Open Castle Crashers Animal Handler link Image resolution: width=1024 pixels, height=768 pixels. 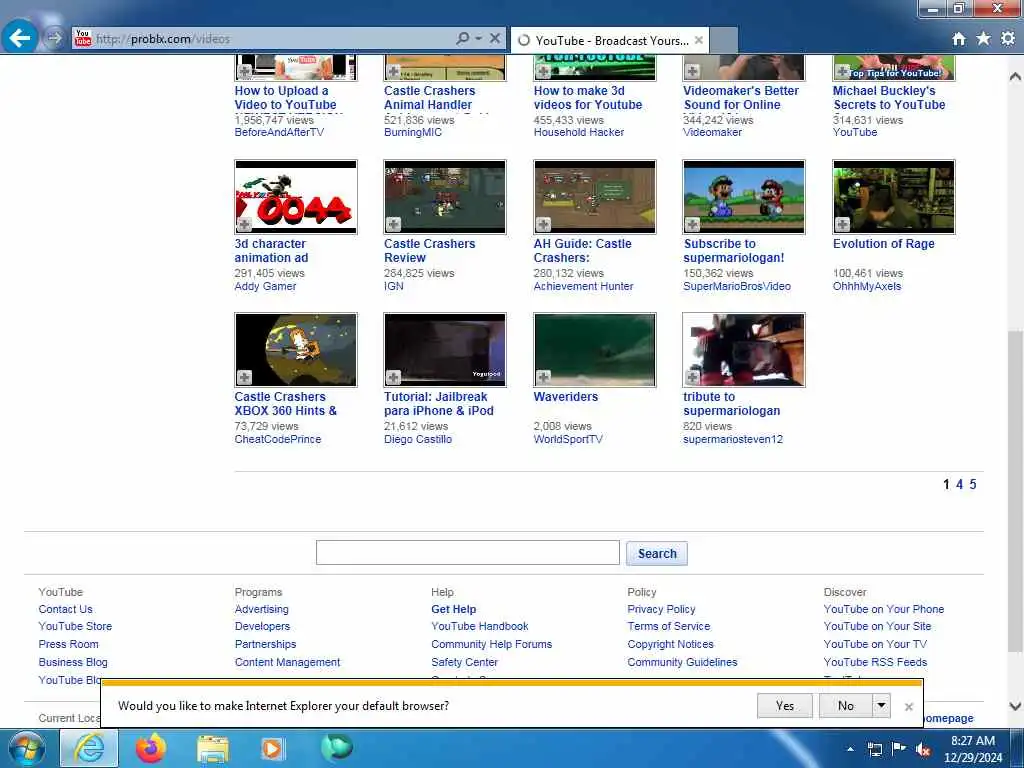coord(429,97)
